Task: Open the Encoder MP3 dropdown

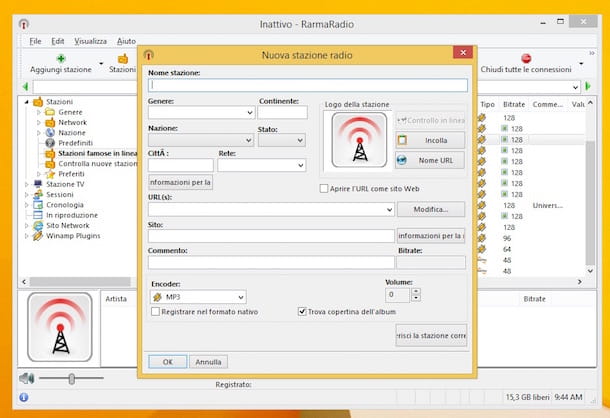Action: tap(241, 297)
